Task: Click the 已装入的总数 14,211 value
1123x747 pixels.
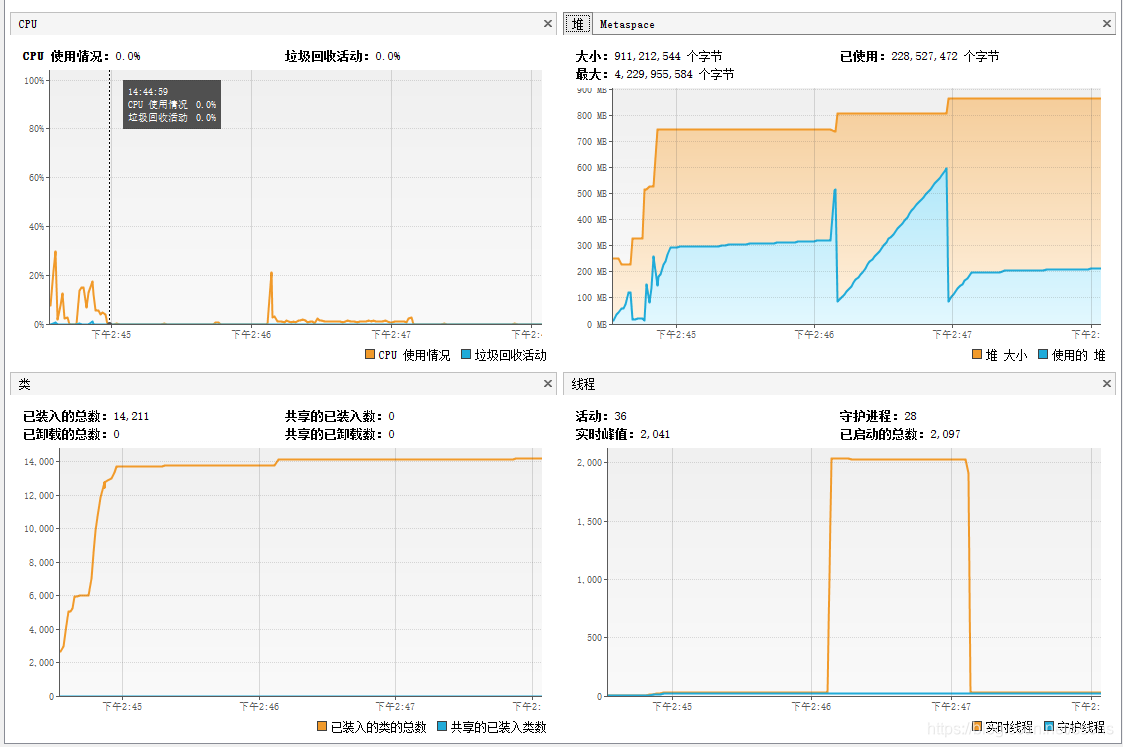Action: coord(131,416)
